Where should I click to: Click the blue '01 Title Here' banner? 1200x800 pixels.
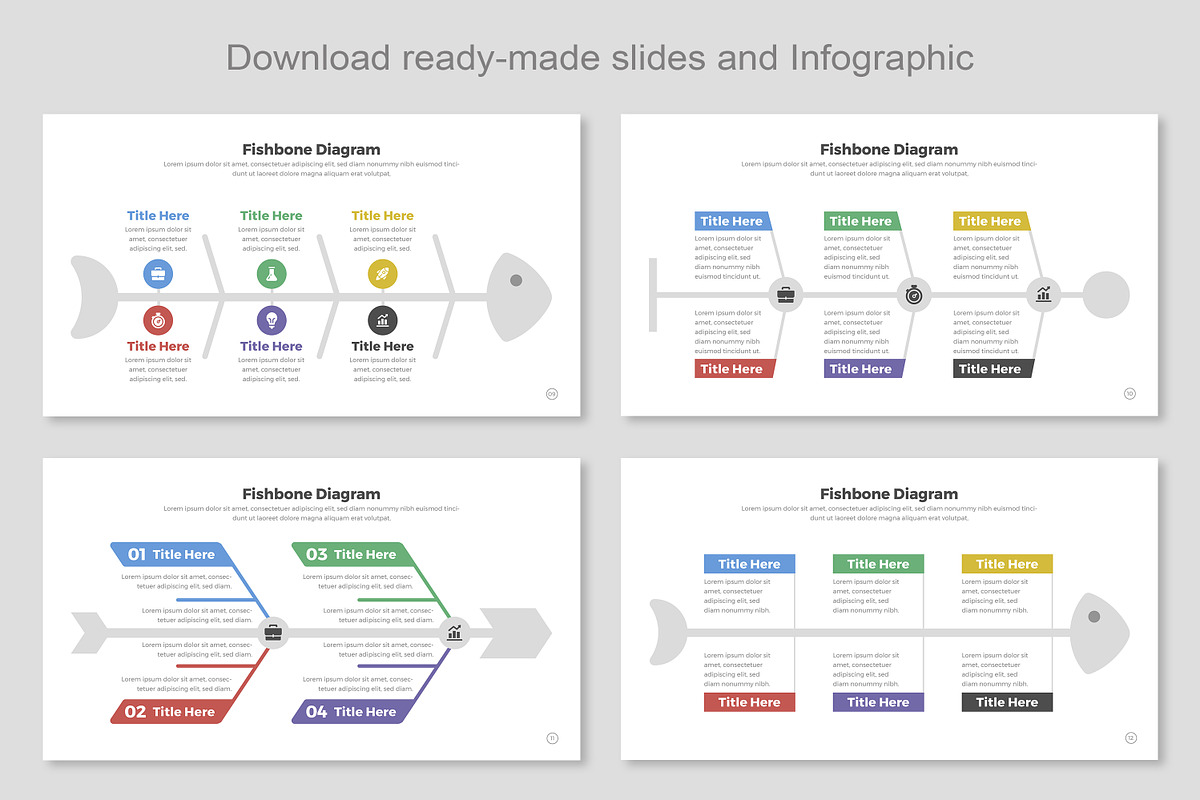(x=171, y=554)
